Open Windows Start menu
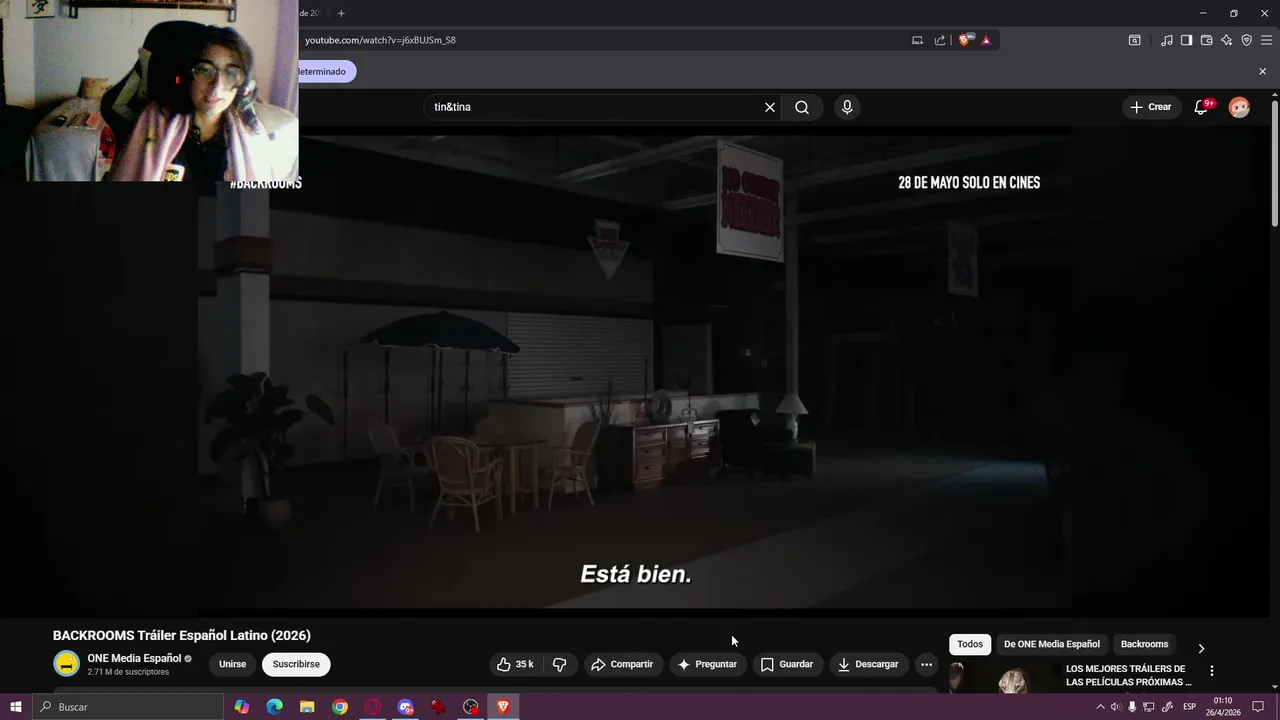Image resolution: width=1280 pixels, height=720 pixels. point(15,707)
